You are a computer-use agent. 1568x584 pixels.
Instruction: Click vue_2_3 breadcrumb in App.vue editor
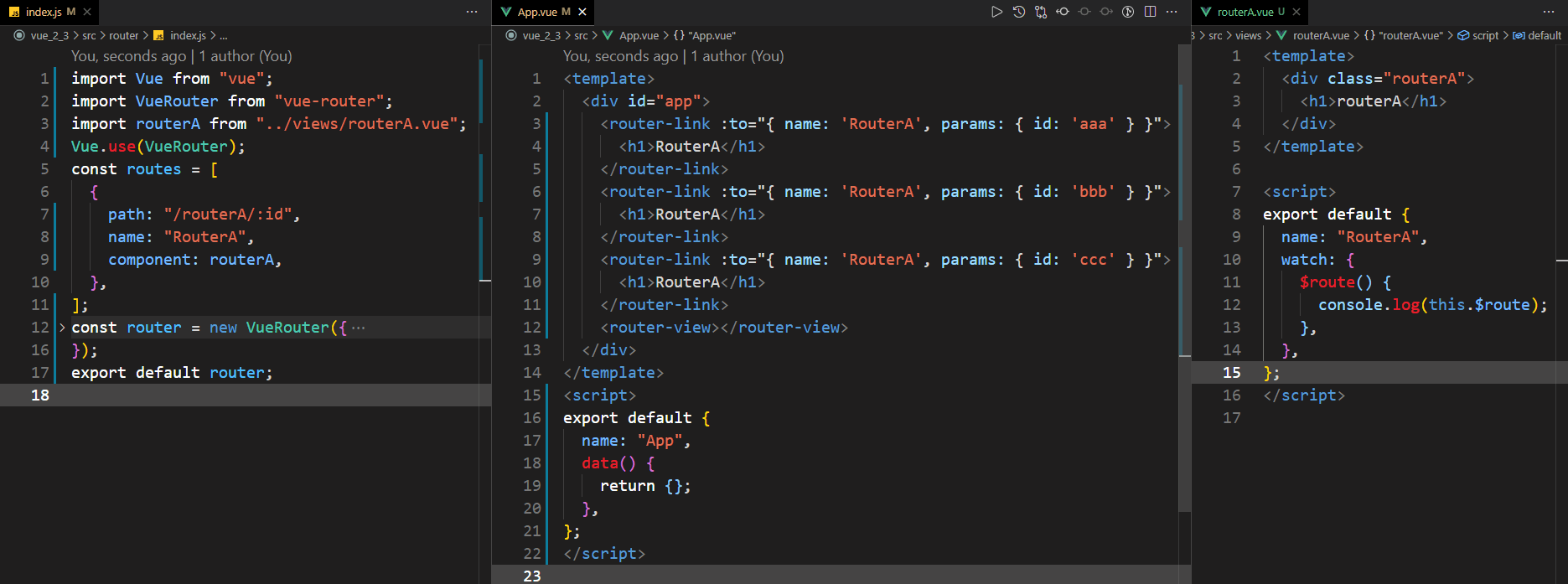coord(541,35)
